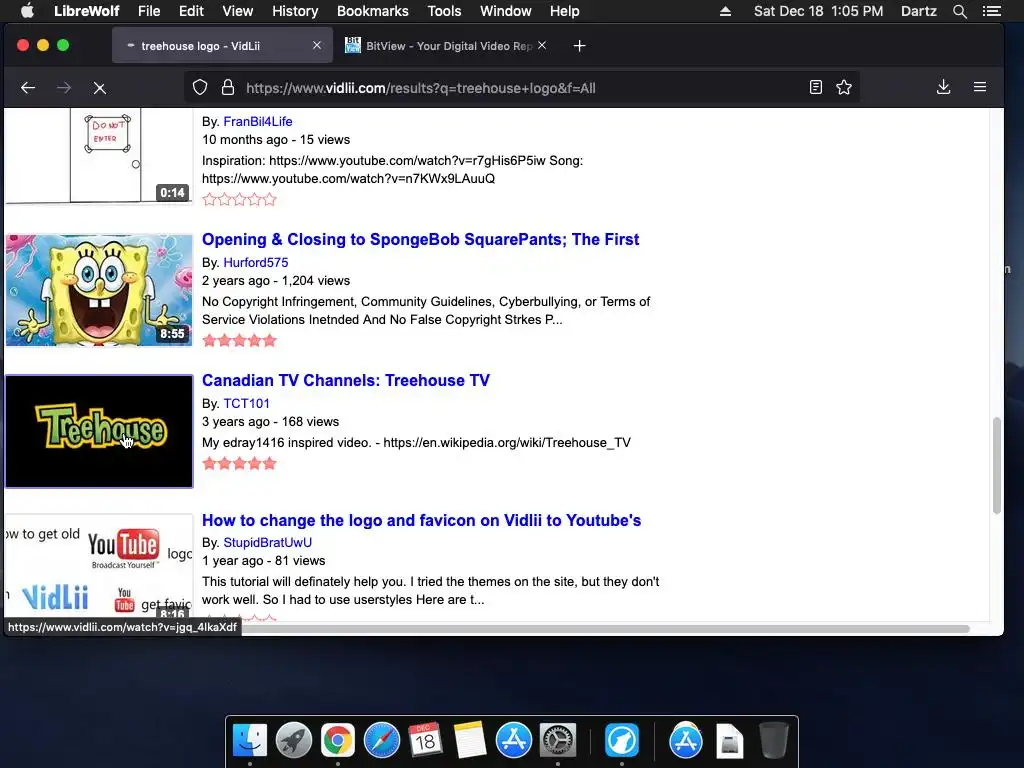
Task: Open the Bookmarks menu
Action: point(373,11)
